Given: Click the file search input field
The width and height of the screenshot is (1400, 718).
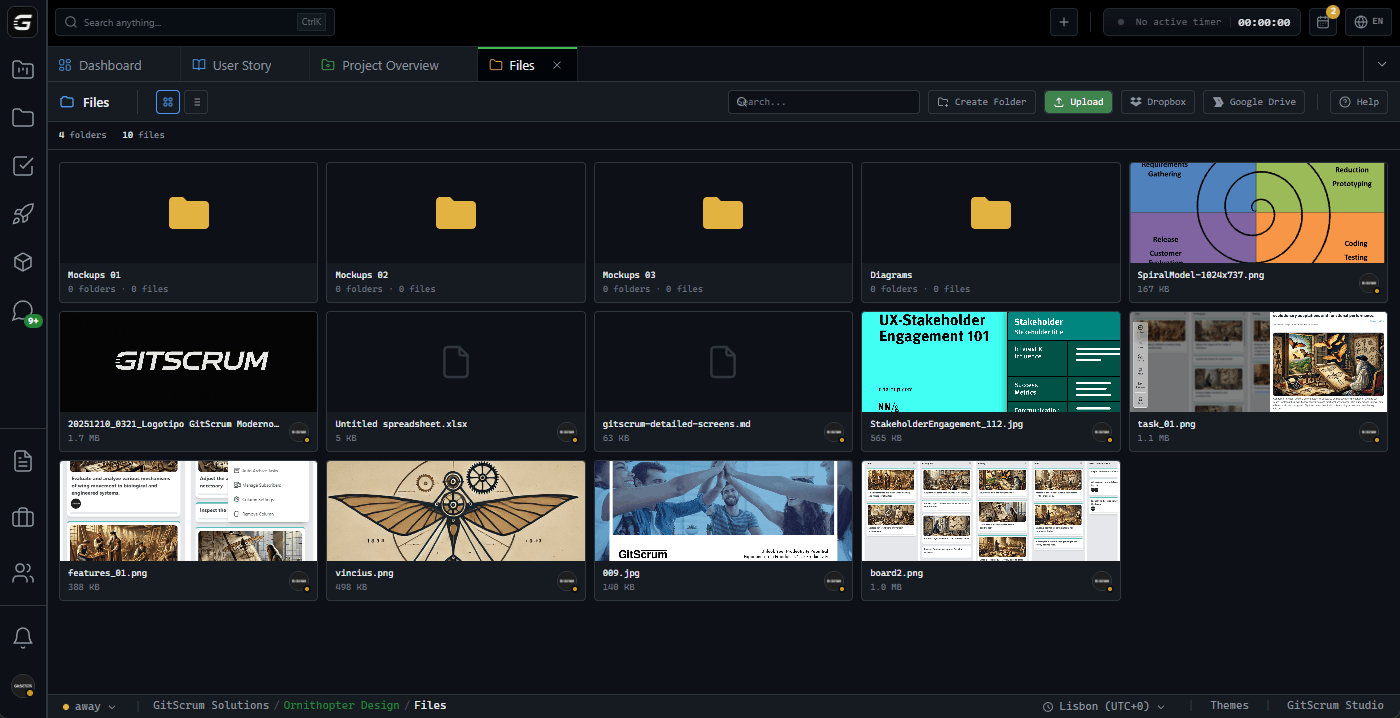Looking at the screenshot, I should pos(823,101).
